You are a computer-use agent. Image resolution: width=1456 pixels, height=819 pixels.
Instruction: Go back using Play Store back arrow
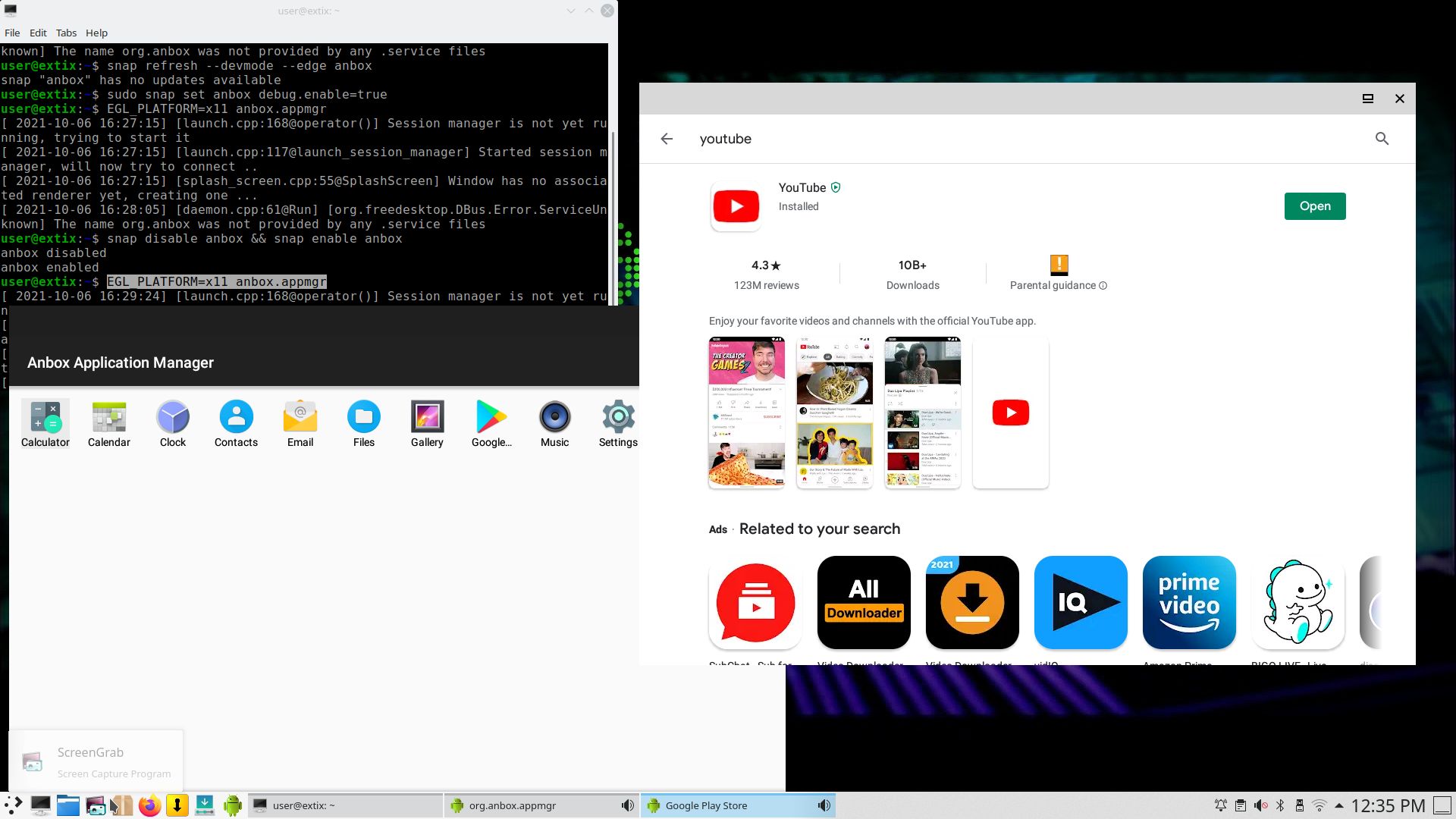(667, 139)
